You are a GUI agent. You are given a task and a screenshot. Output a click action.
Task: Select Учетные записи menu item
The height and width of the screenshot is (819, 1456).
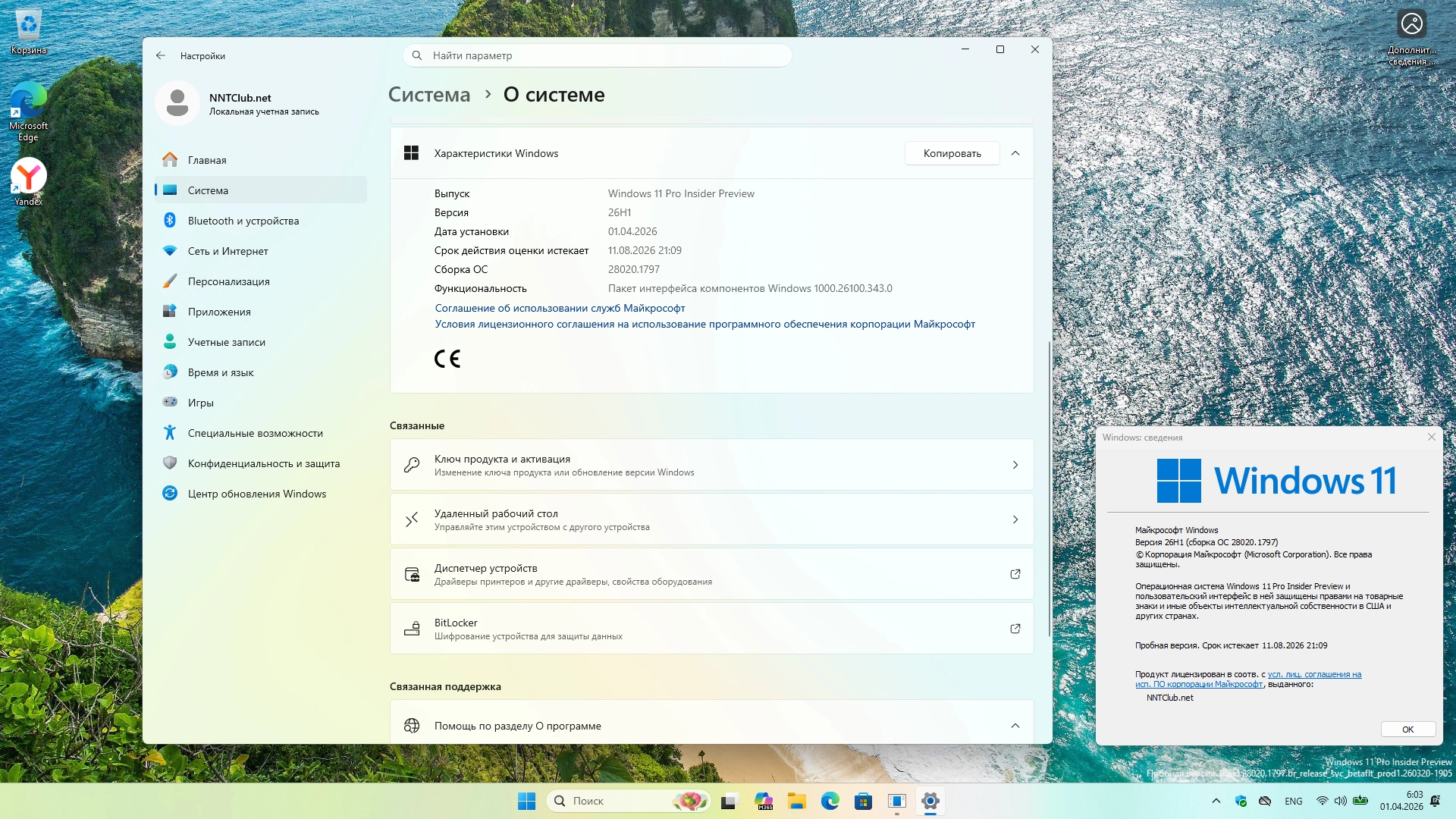pyautogui.click(x=226, y=342)
